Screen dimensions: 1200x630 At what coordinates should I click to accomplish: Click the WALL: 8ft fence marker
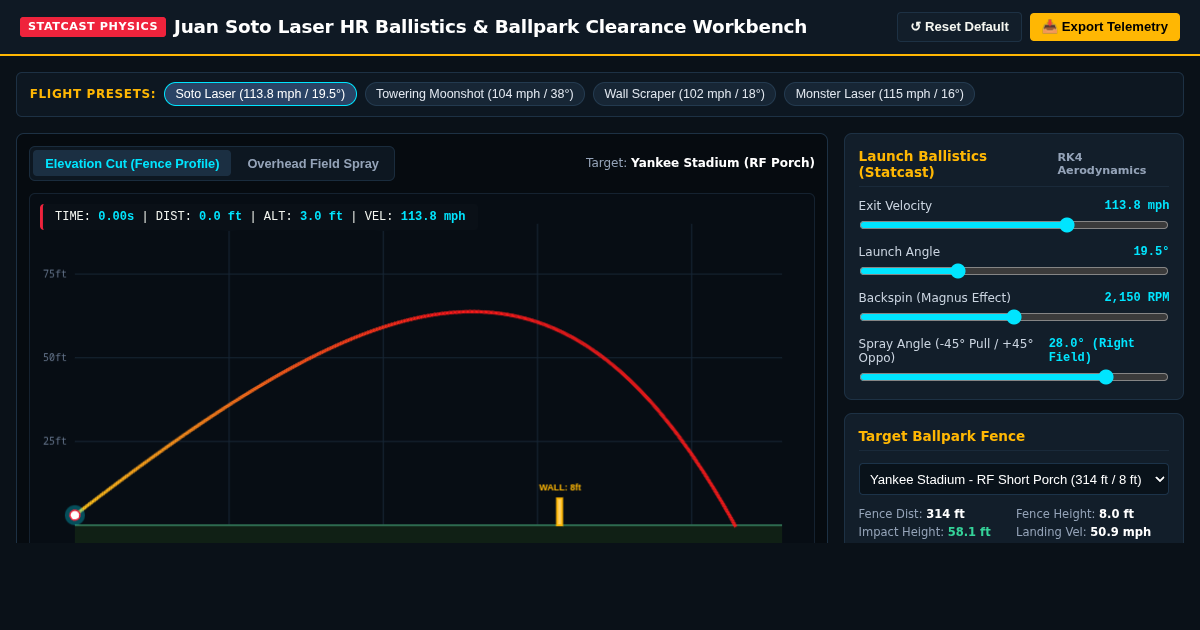[x=560, y=511]
